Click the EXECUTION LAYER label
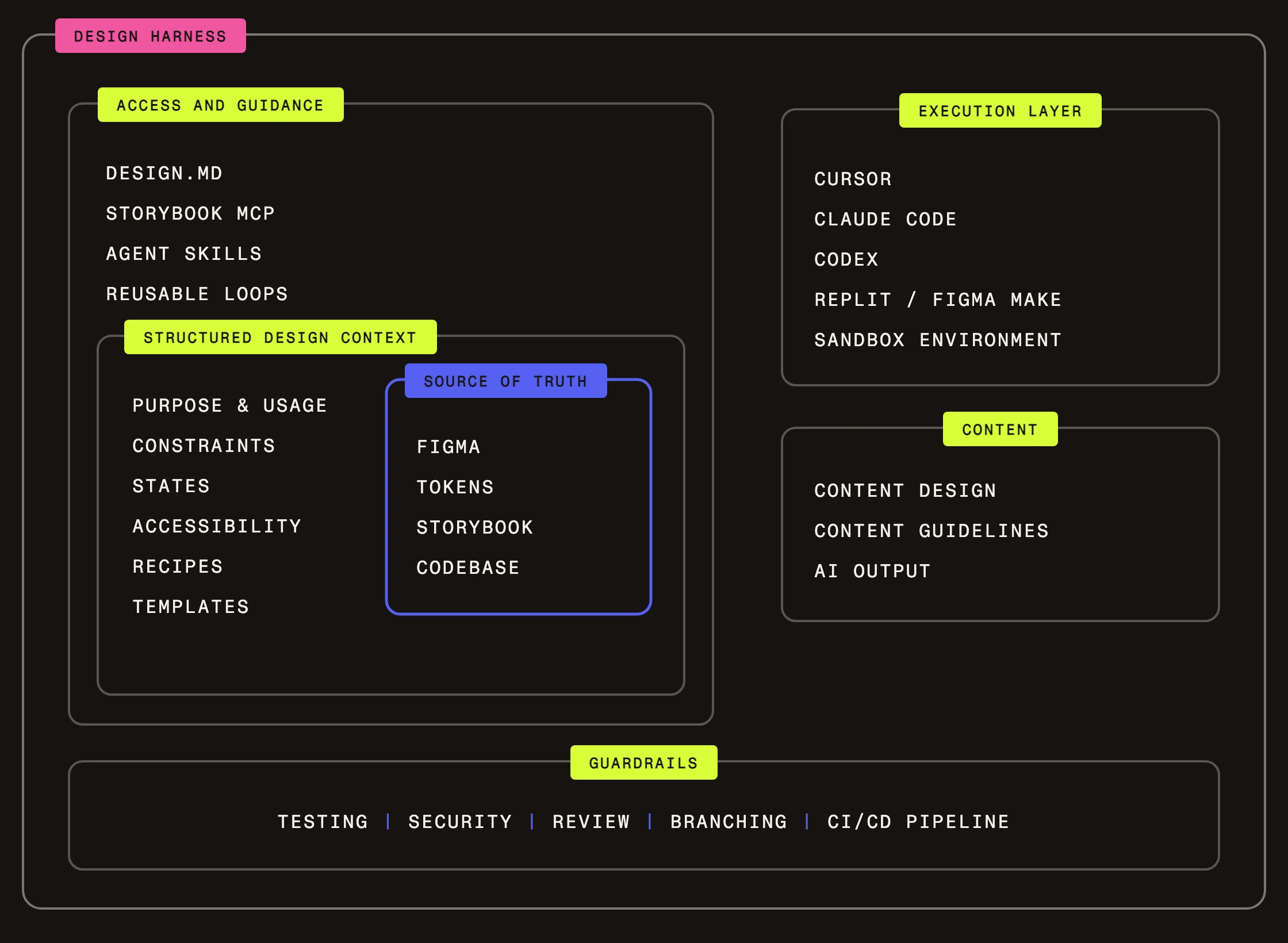 pos(1000,110)
